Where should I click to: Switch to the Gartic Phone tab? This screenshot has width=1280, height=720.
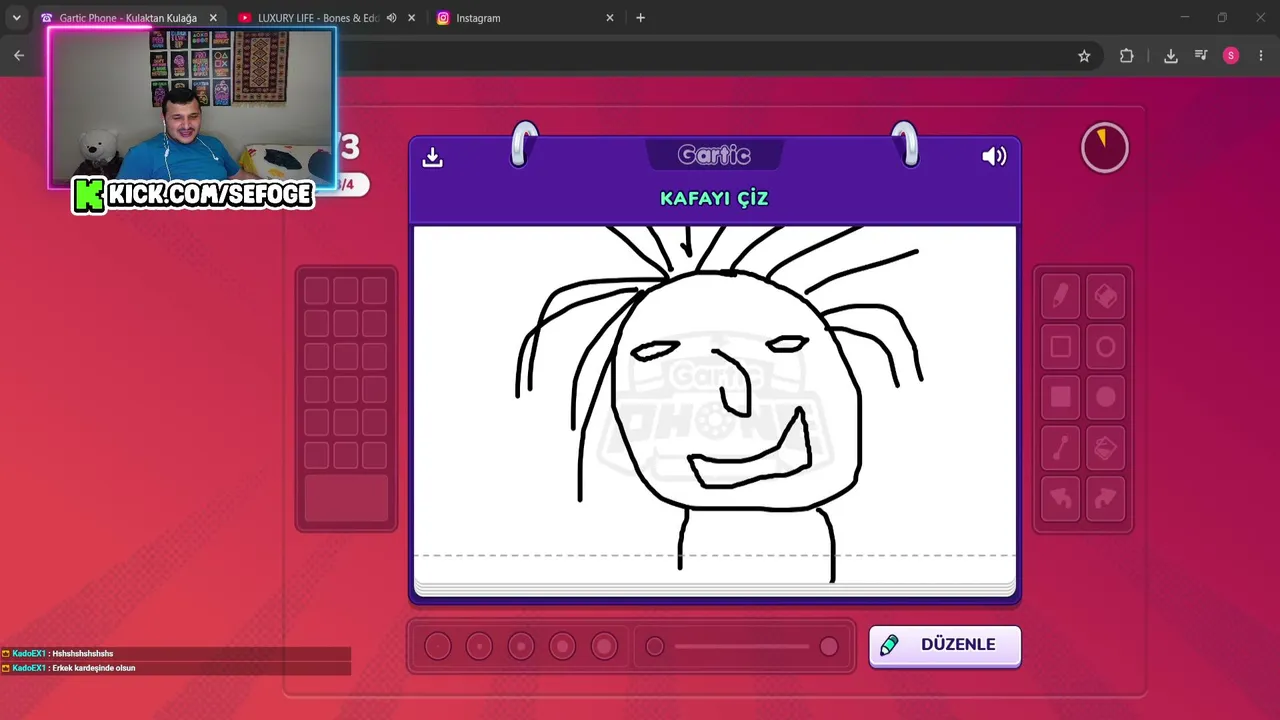click(128, 18)
